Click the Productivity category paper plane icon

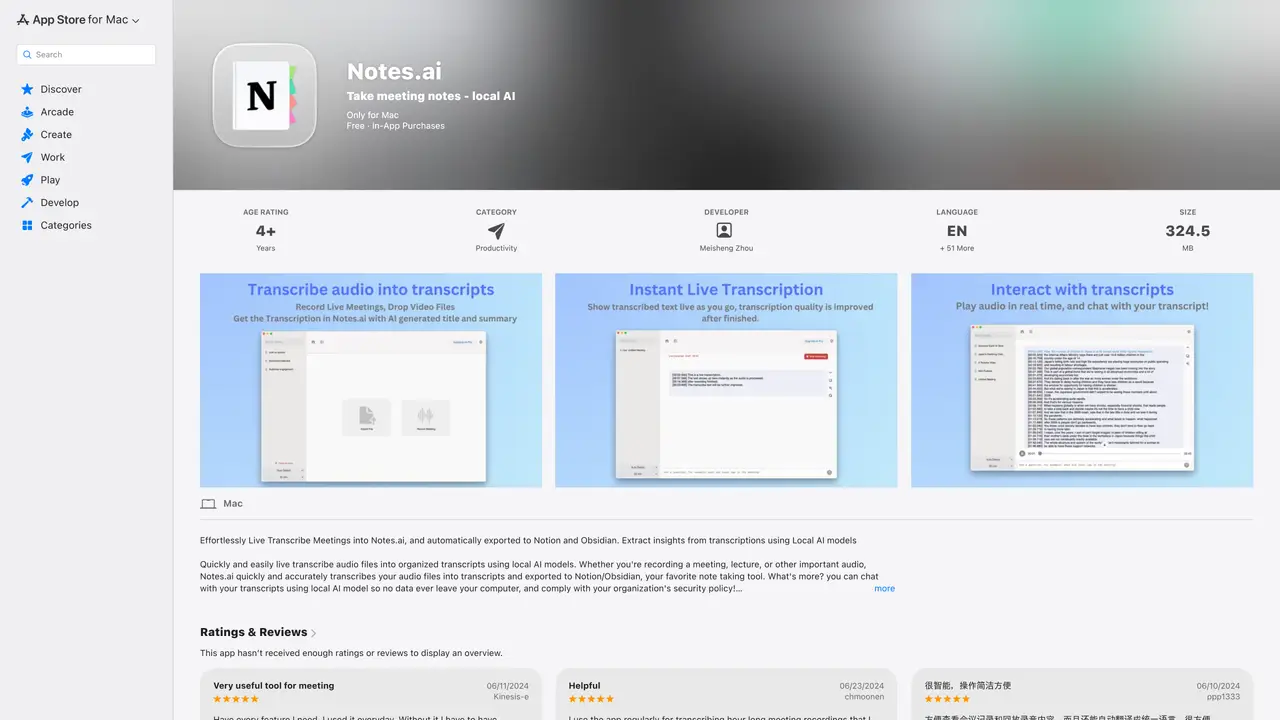pos(496,231)
